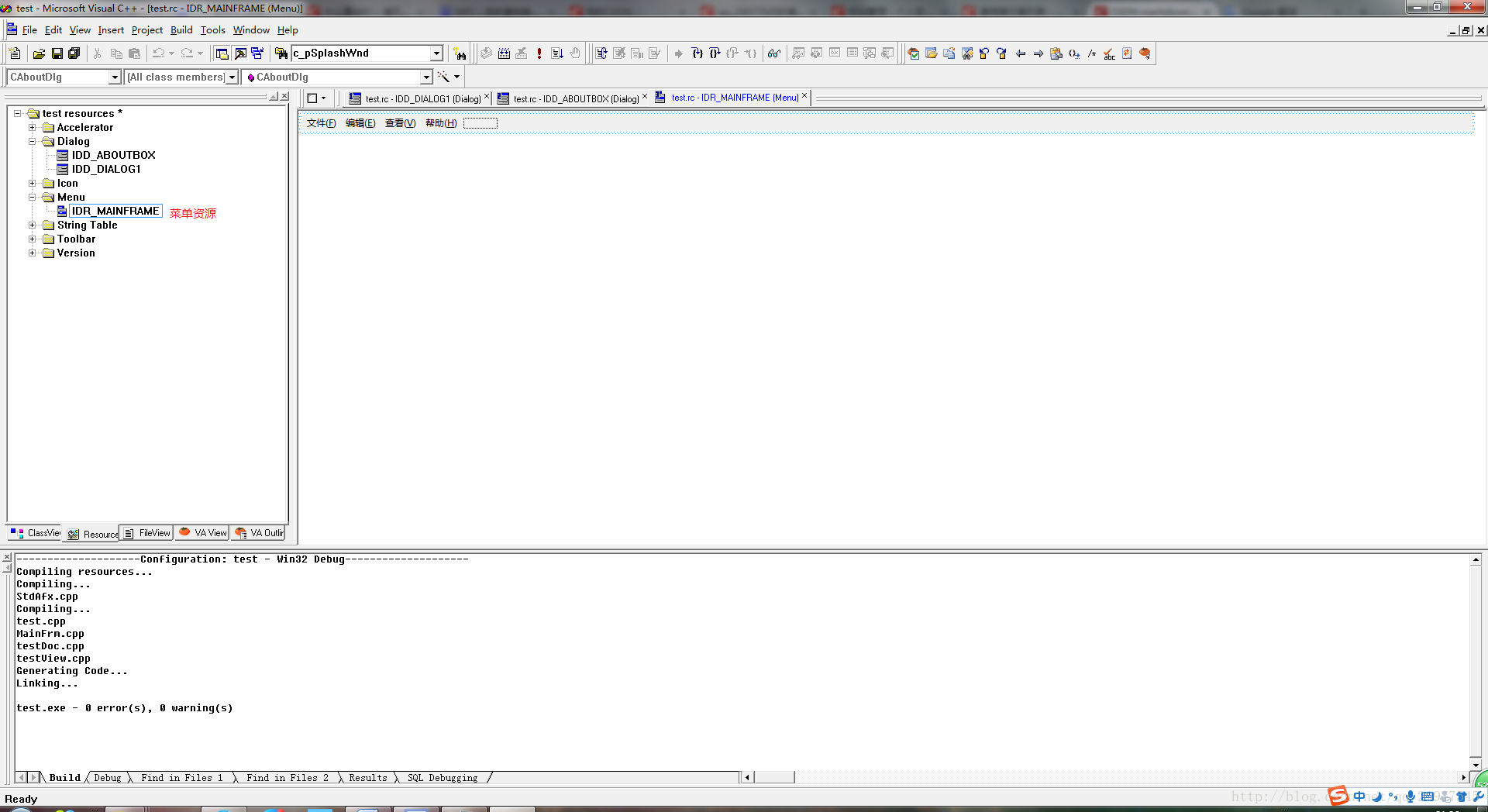Image resolution: width=1488 pixels, height=812 pixels.
Task: Click the 文件(F) menu item in editor
Action: [x=321, y=123]
